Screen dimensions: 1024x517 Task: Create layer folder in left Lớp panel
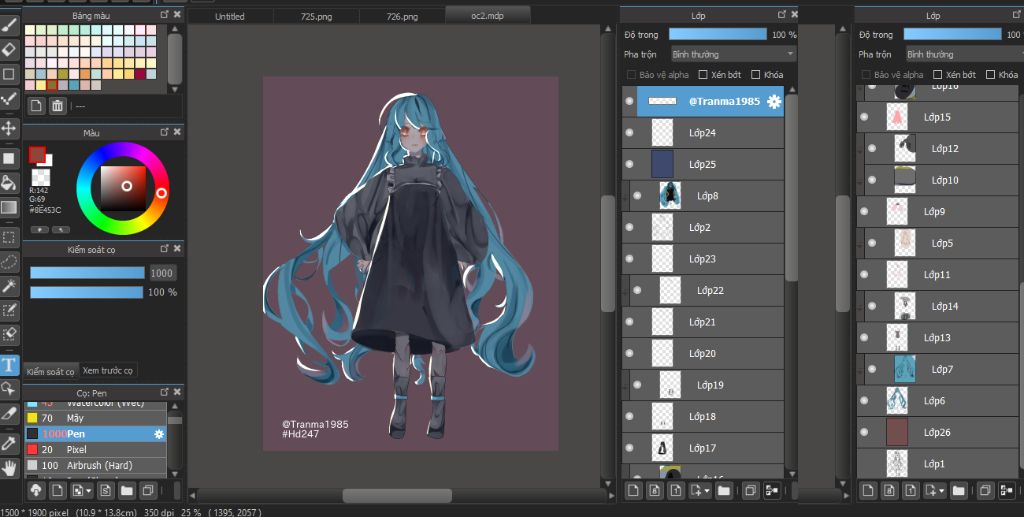click(x=724, y=490)
